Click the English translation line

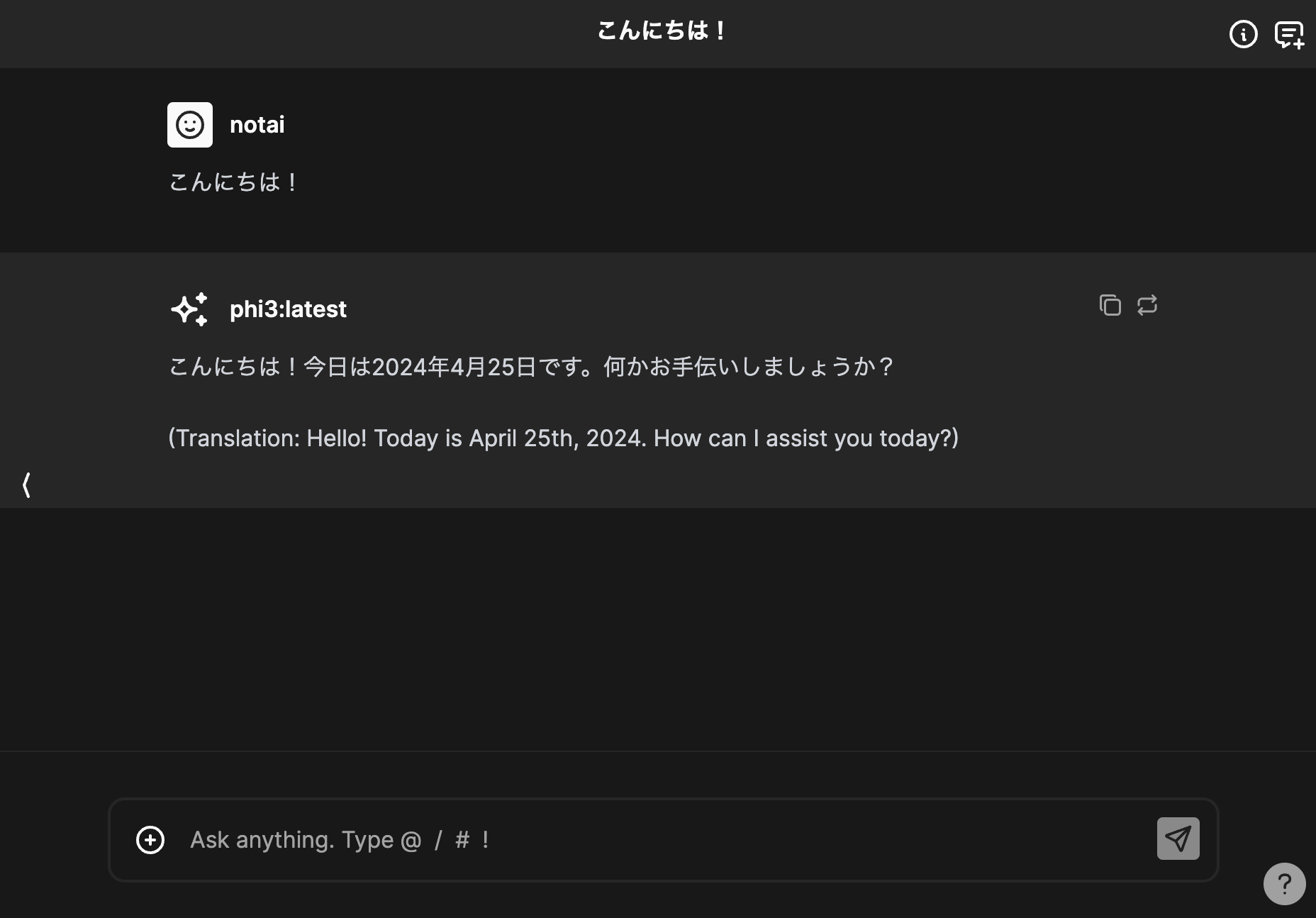tap(563, 438)
